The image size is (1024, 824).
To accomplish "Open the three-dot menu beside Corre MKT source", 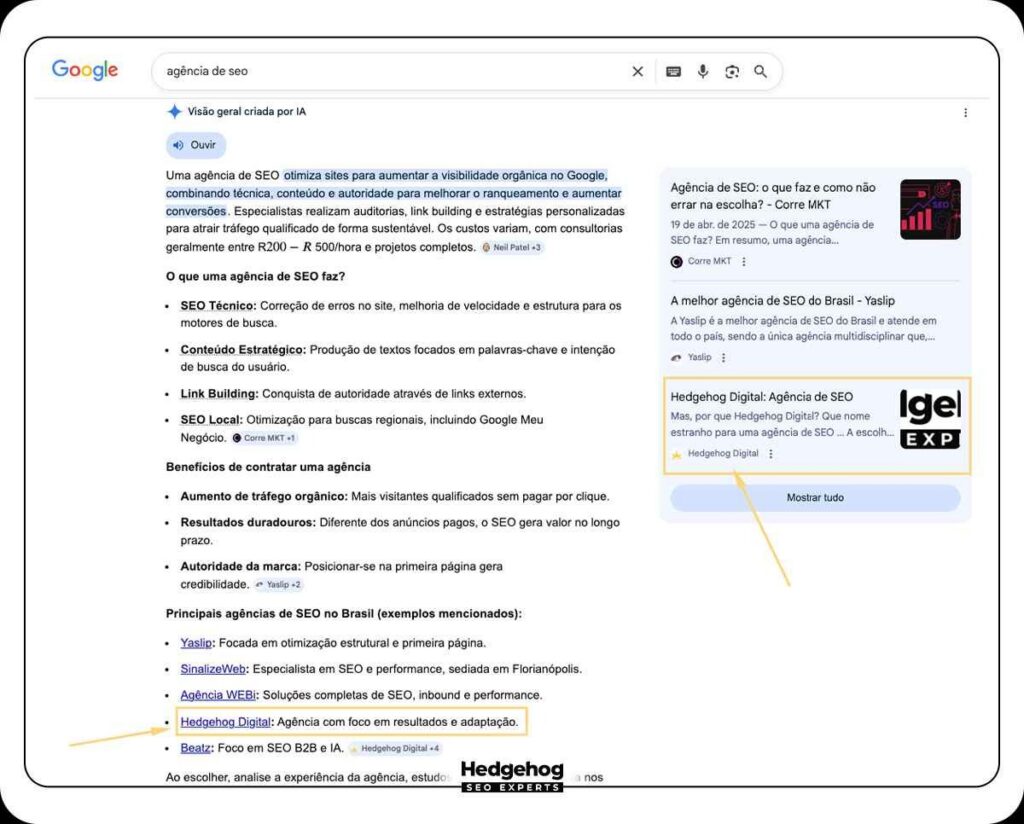I will tap(744, 262).
